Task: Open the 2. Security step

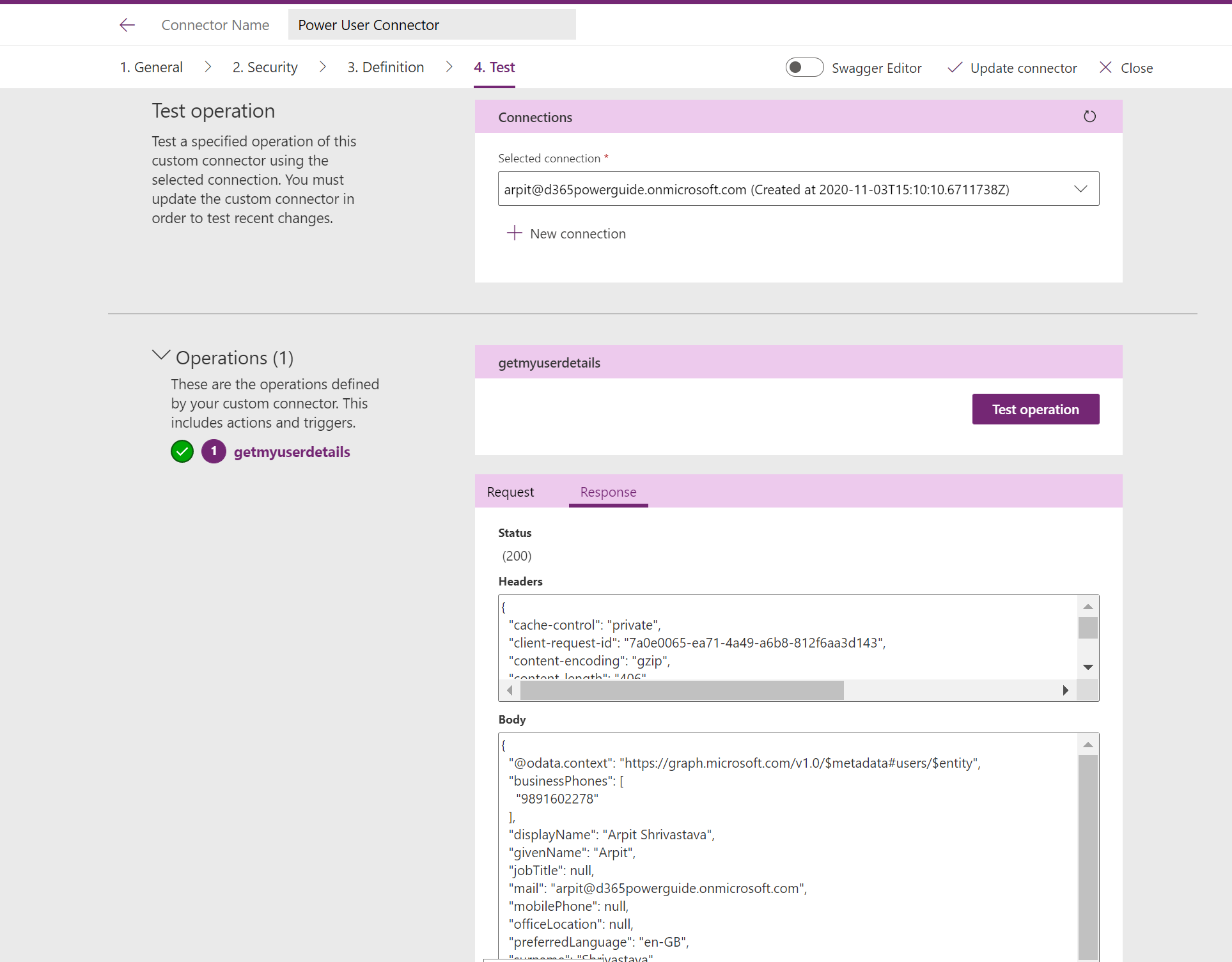Action: pos(265,67)
